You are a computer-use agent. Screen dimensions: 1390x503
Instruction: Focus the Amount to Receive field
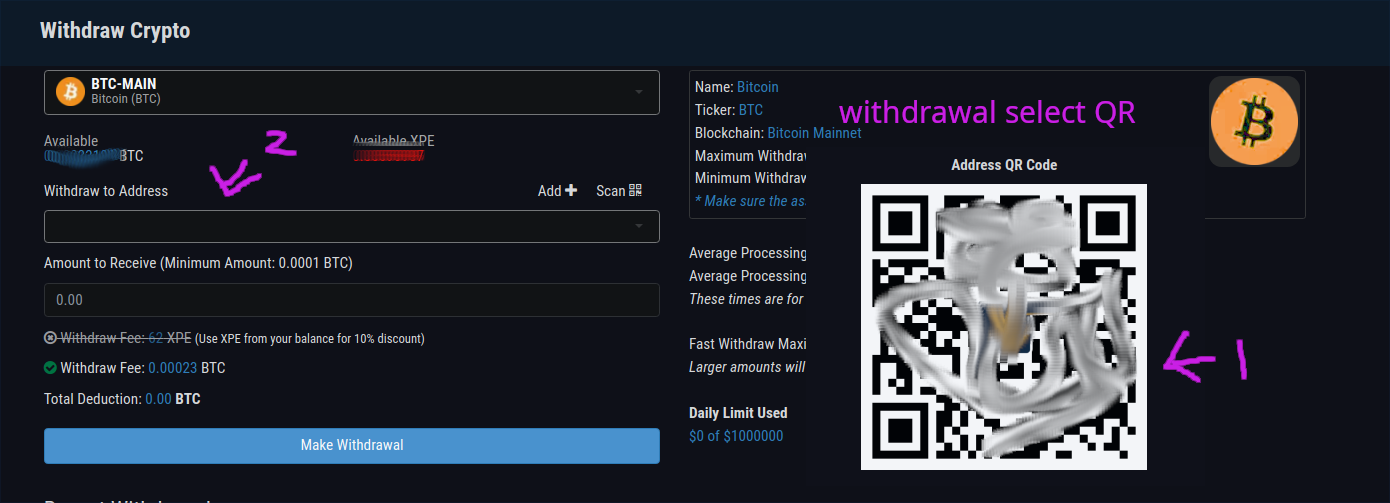coord(351,300)
